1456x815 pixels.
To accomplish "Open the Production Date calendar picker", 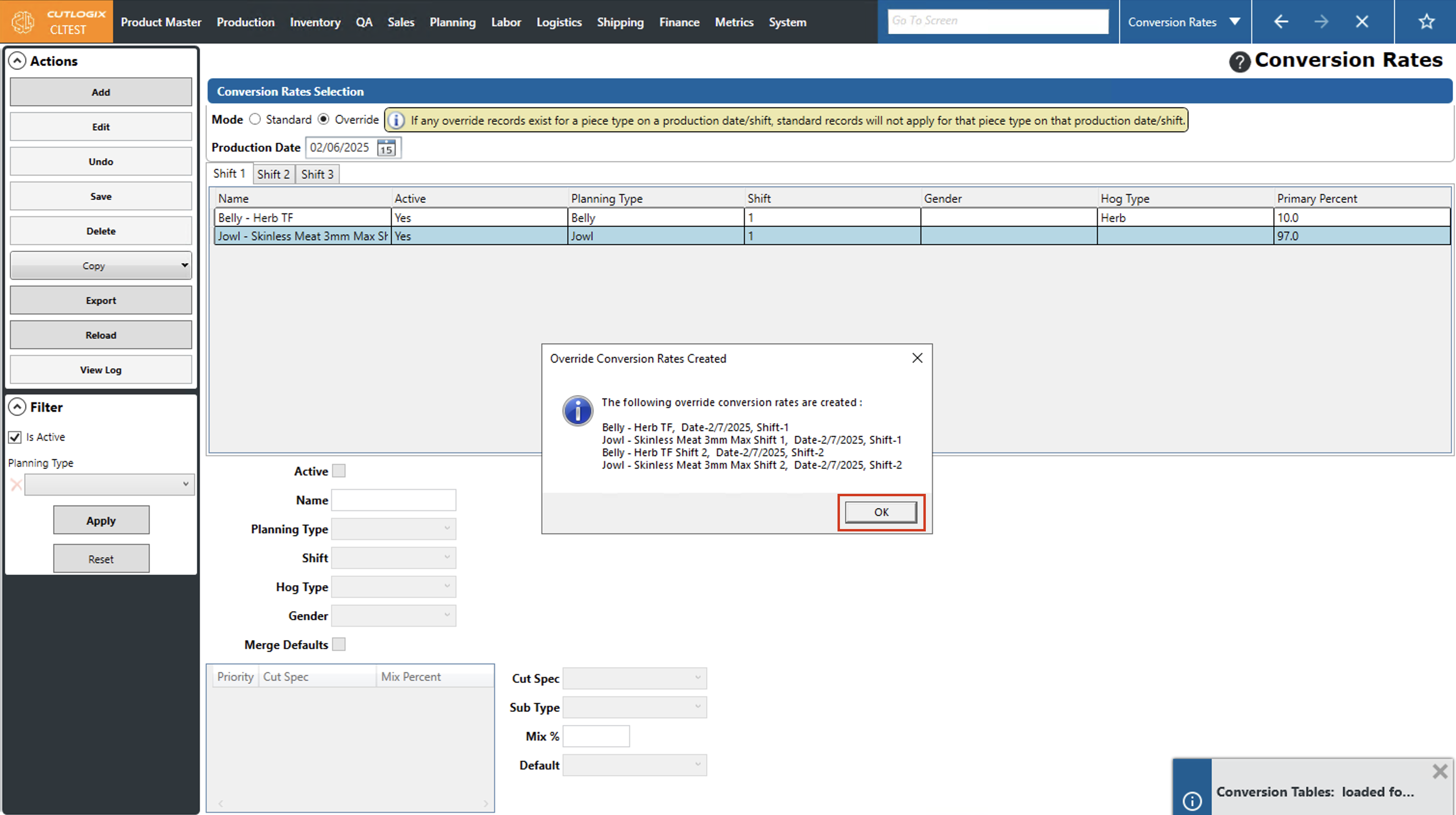I will pyautogui.click(x=386, y=148).
